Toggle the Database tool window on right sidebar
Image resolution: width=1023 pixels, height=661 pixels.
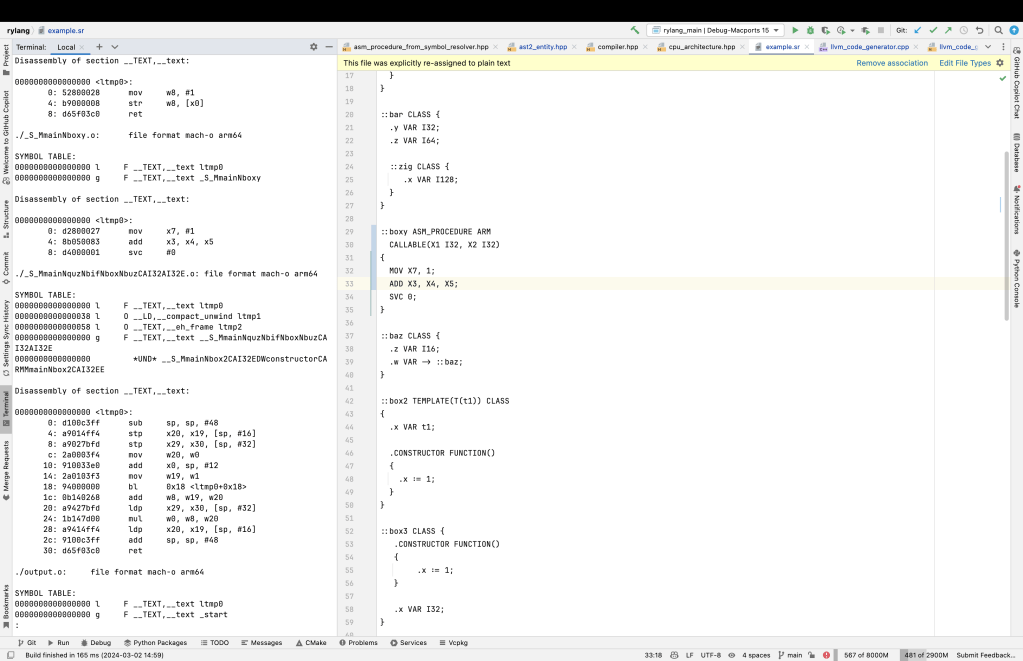[x=1016, y=156]
